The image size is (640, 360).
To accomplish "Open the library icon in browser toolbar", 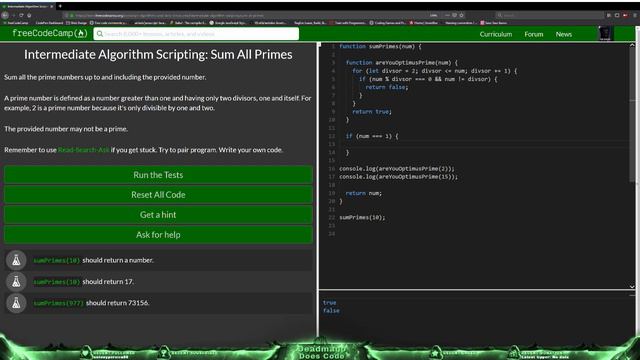I will (x=609, y=15).
